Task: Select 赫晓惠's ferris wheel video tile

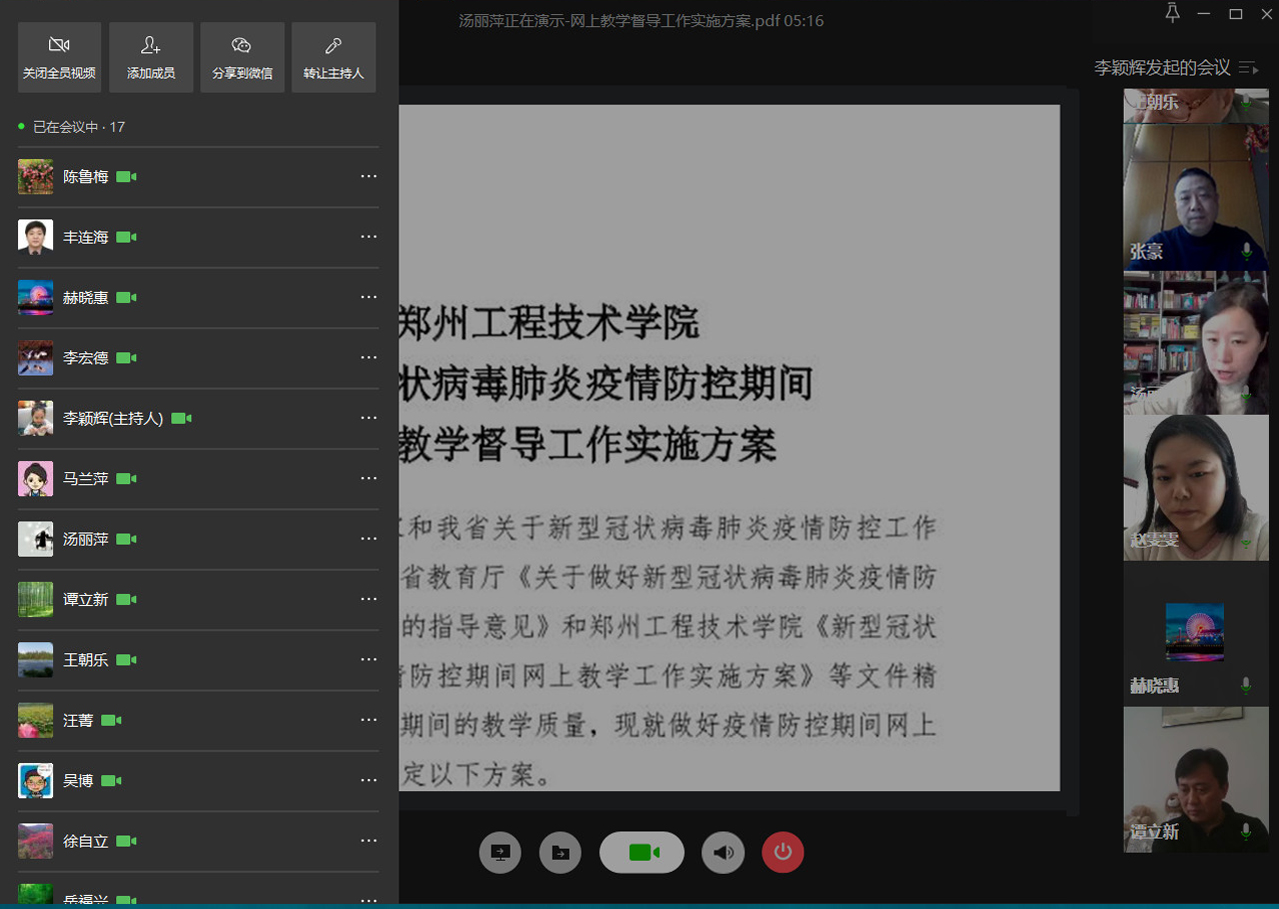Action: click(x=1196, y=633)
